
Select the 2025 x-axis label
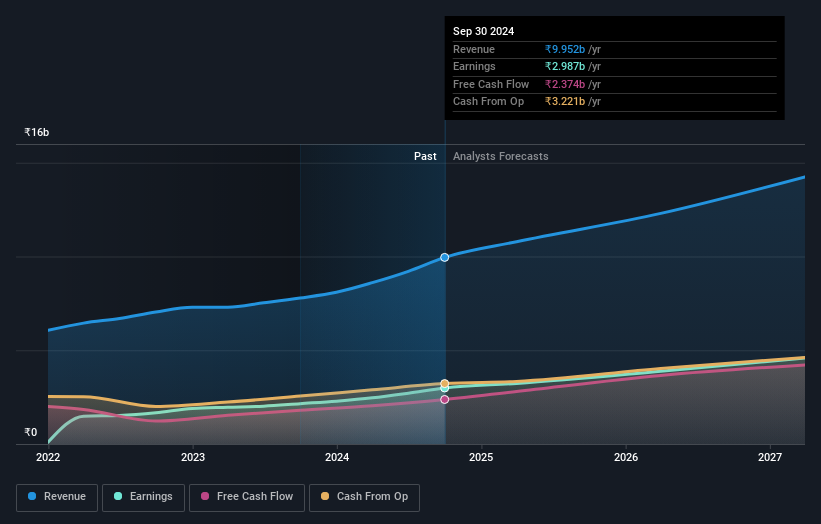pos(481,457)
